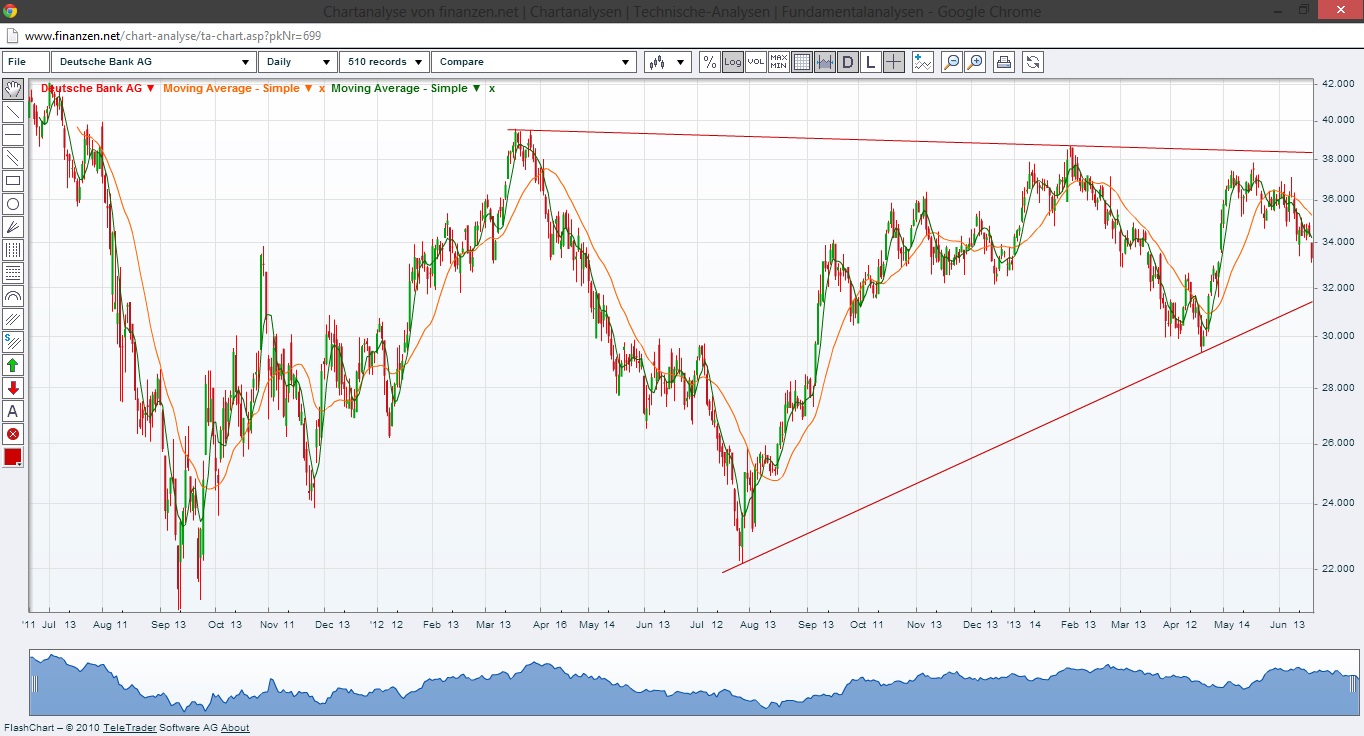
Task: Open the File menu
Action: [24, 61]
